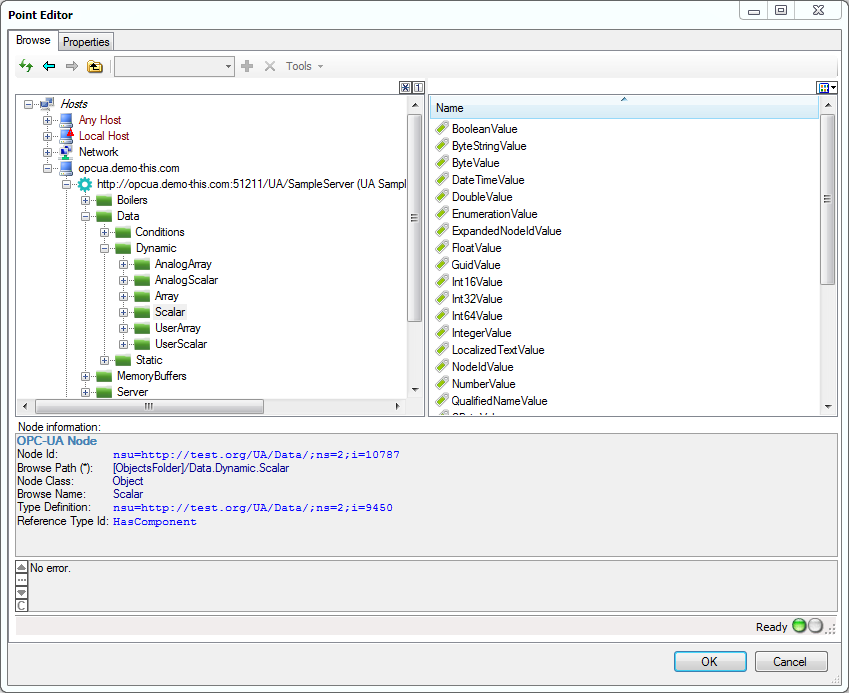Click the Network host icon
This screenshot has width=849, height=693.
point(66,152)
